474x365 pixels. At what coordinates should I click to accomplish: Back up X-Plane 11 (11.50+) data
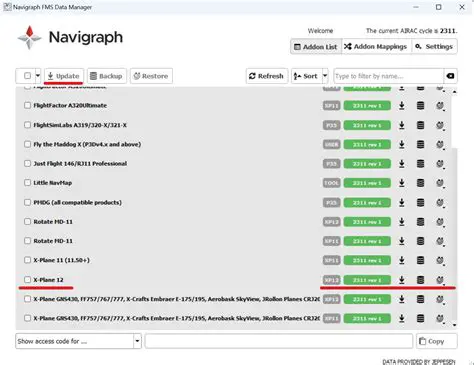click(x=421, y=260)
